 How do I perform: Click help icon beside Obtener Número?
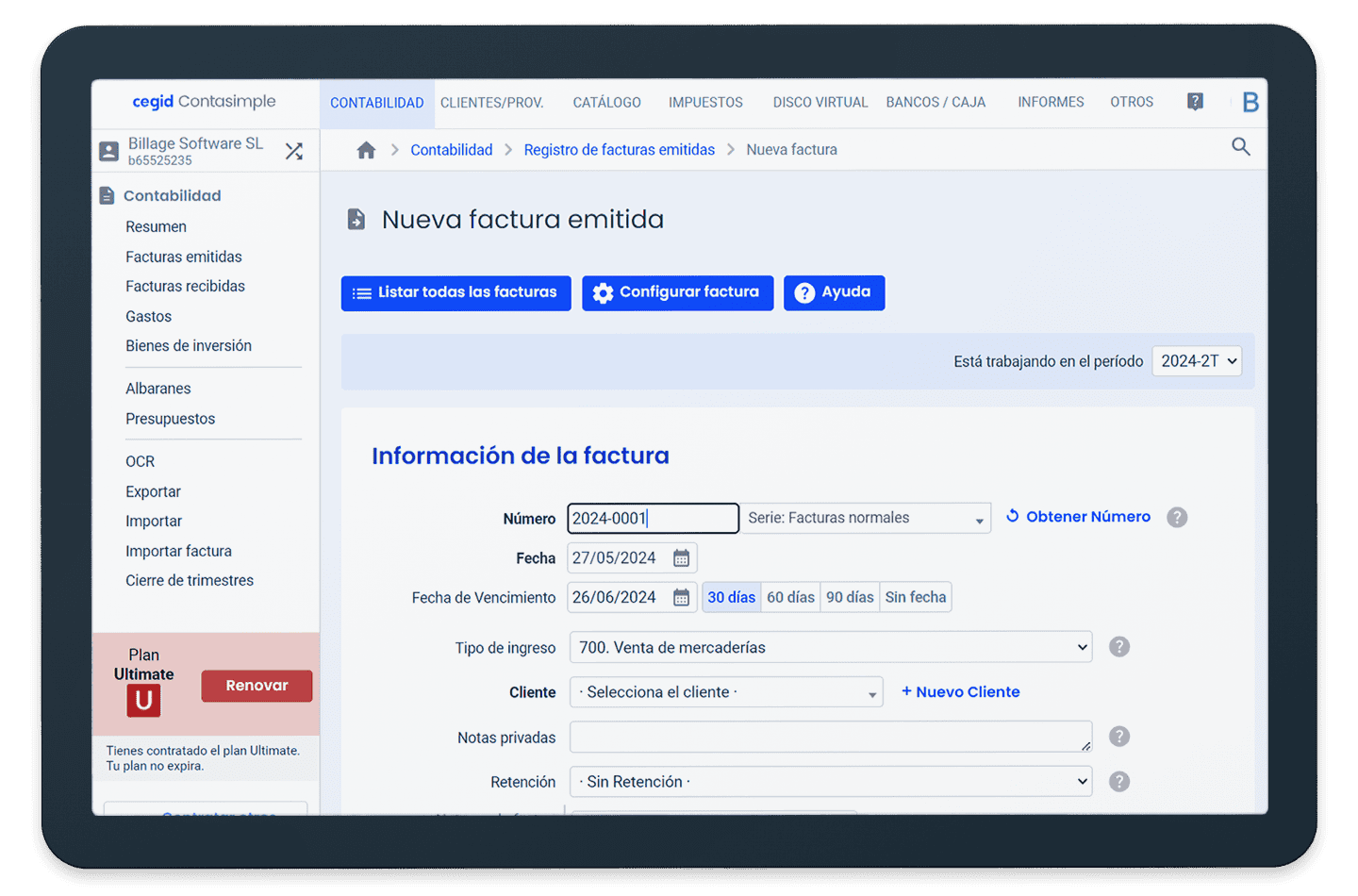pos(1176,518)
